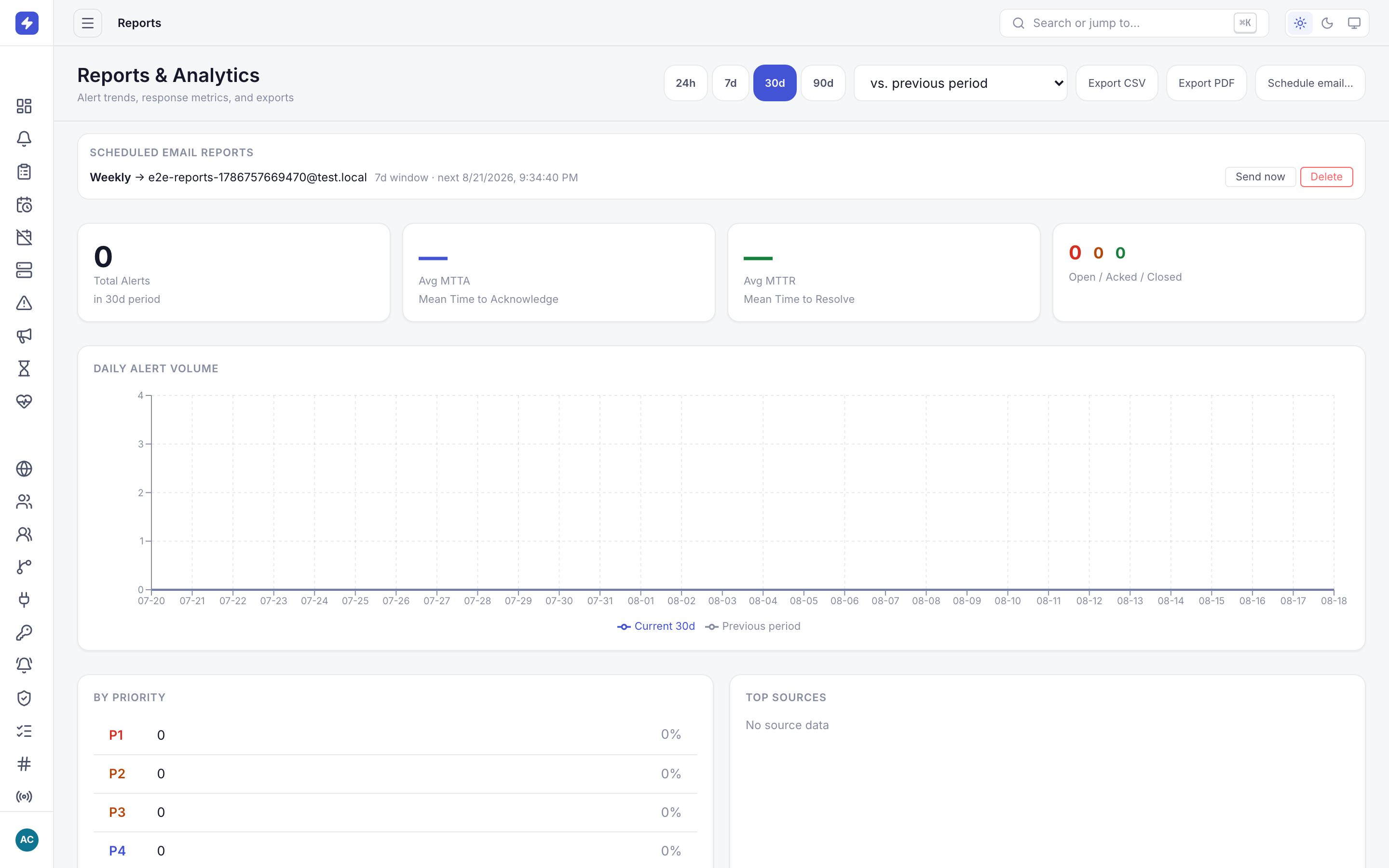1389x868 pixels.
Task: Click Send now for weekly report
Action: 1260,177
